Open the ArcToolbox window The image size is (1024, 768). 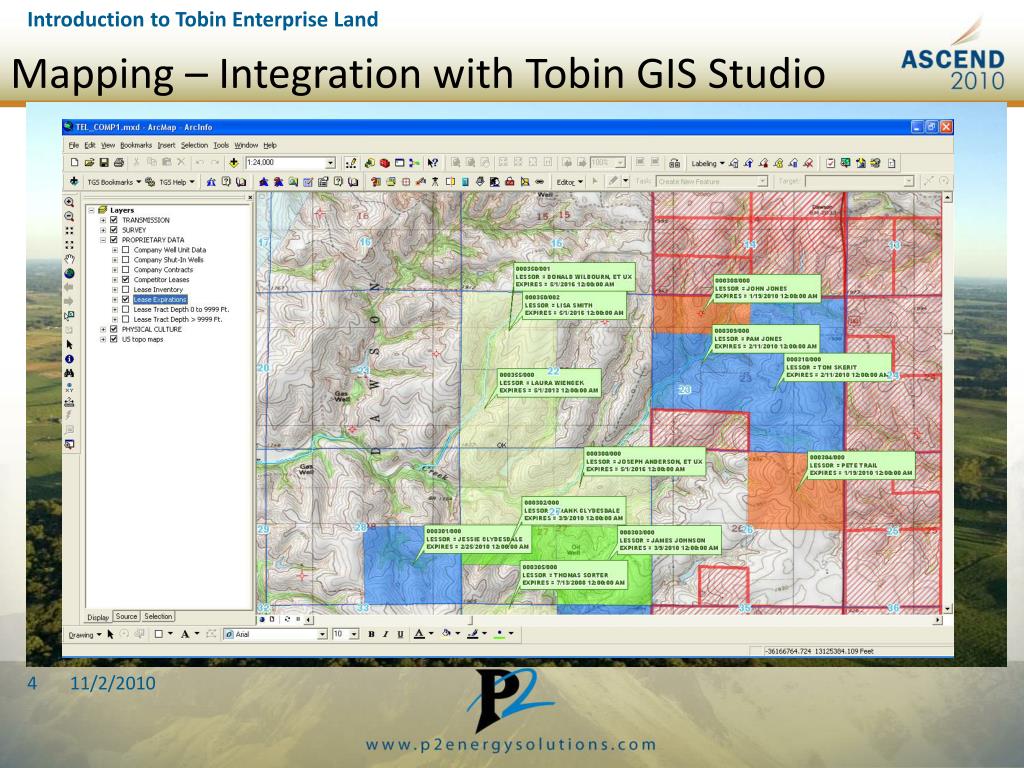click(x=385, y=163)
